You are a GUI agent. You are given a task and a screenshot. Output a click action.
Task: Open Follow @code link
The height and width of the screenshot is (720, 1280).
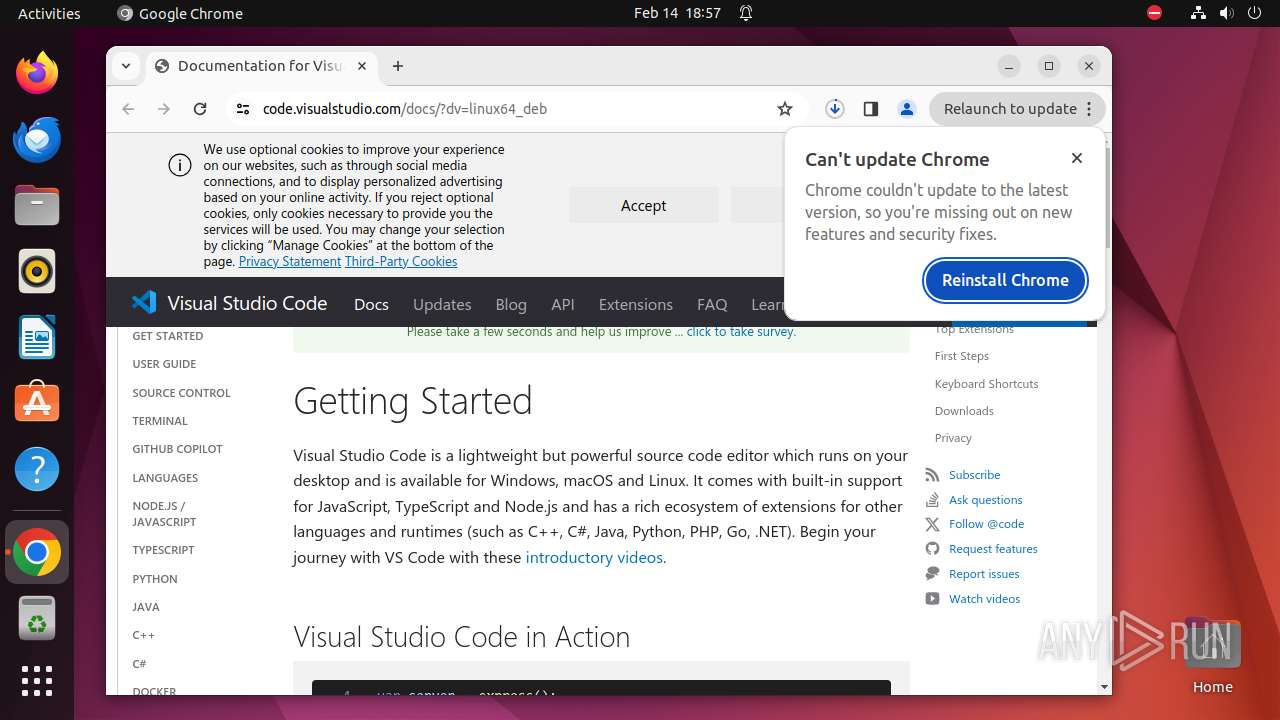(987, 524)
